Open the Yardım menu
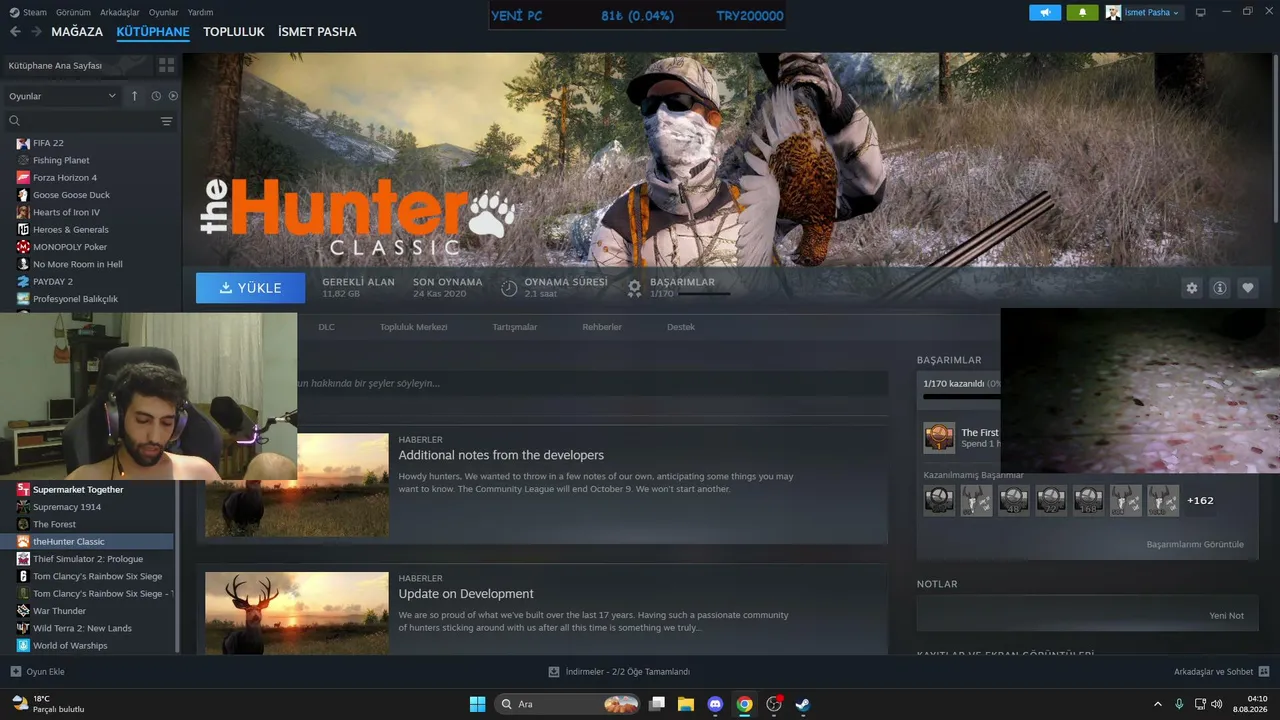The width and height of the screenshot is (1280, 720). [201, 13]
